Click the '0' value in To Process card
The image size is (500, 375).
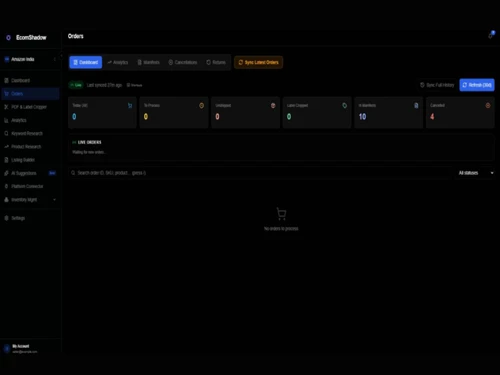(146, 117)
